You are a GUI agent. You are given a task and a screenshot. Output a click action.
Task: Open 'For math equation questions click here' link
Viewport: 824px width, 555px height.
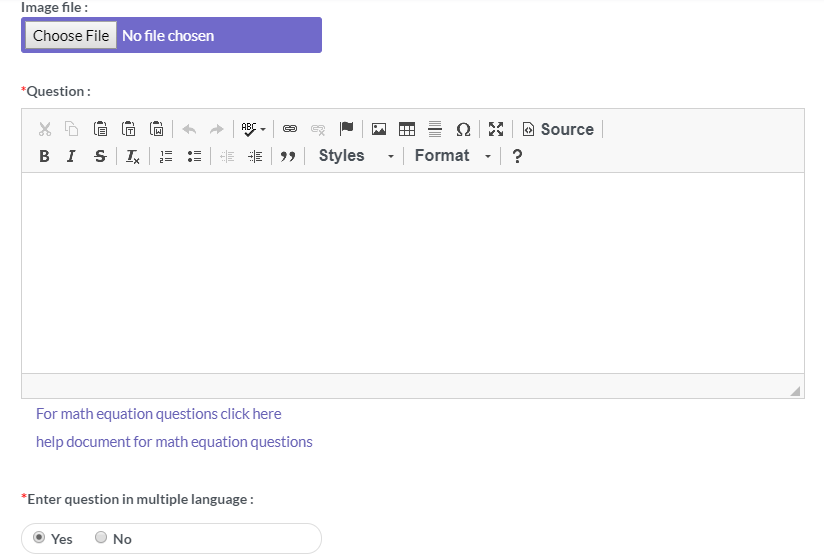click(x=159, y=414)
